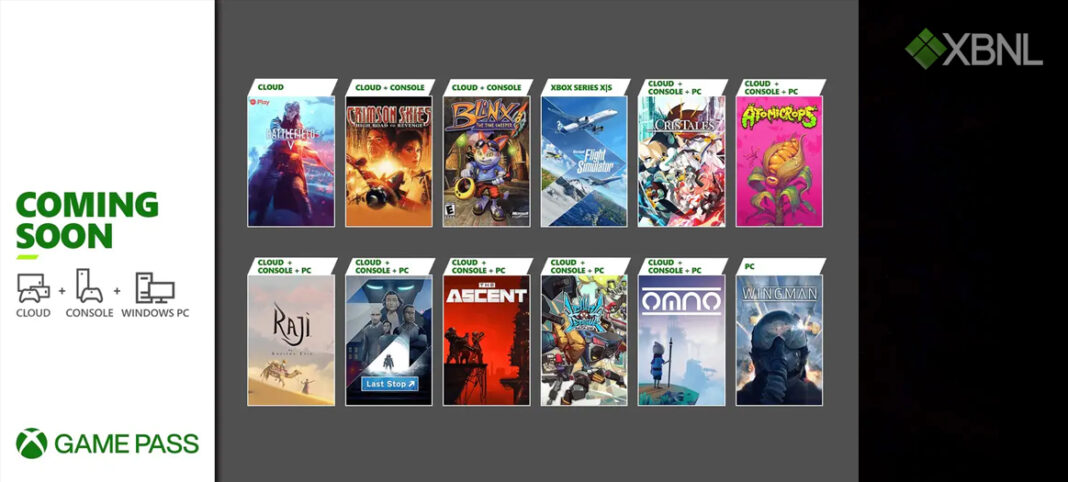This screenshot has width=1068, height=482.
Task: Click the XBNL green diamond logo
Action: pos(925,48)
